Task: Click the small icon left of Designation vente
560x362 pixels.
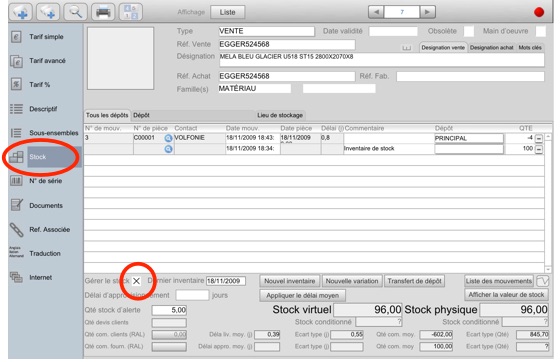Action: 406,48
